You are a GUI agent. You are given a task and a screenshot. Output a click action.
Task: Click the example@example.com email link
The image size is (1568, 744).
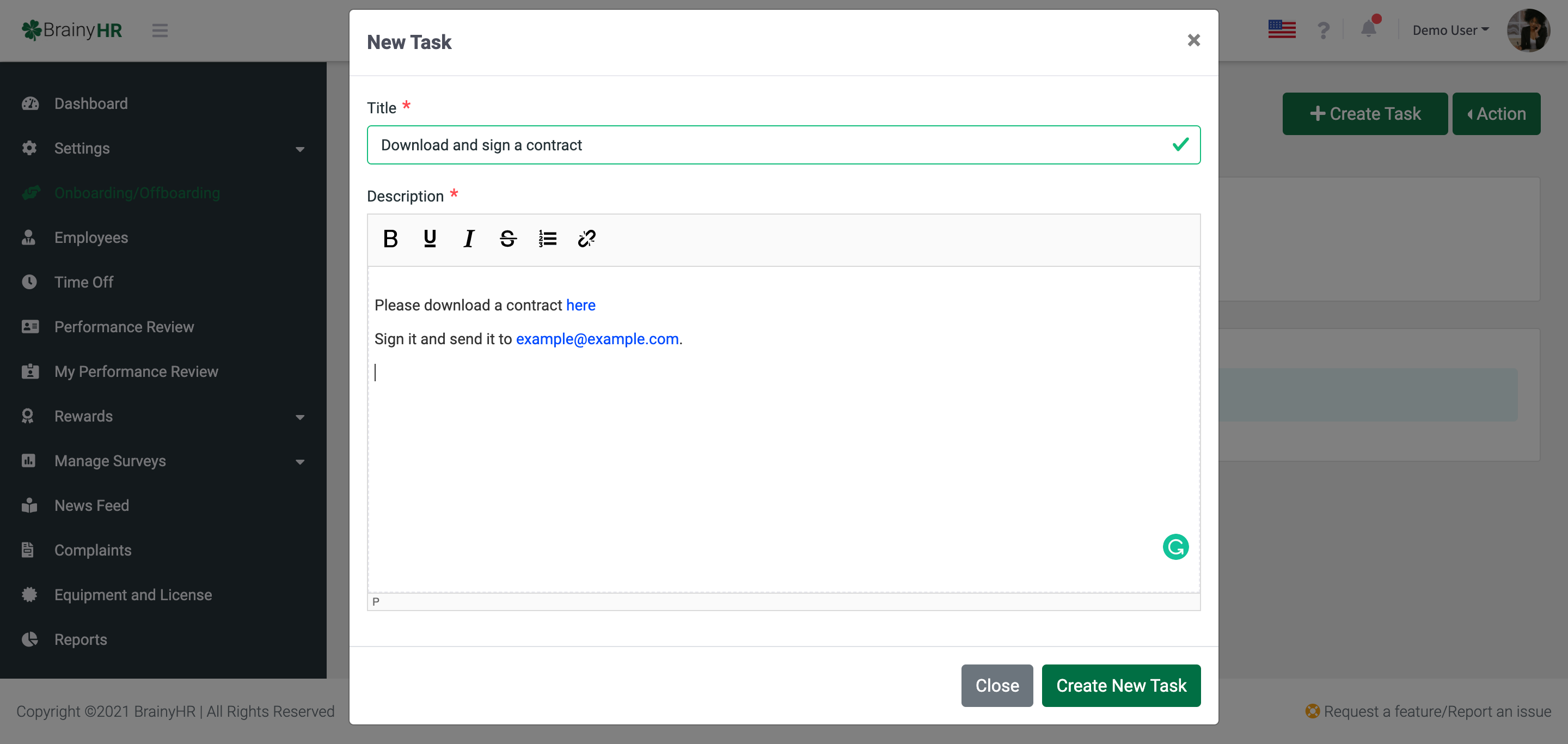pyautogui.click(x=597, y=339)
